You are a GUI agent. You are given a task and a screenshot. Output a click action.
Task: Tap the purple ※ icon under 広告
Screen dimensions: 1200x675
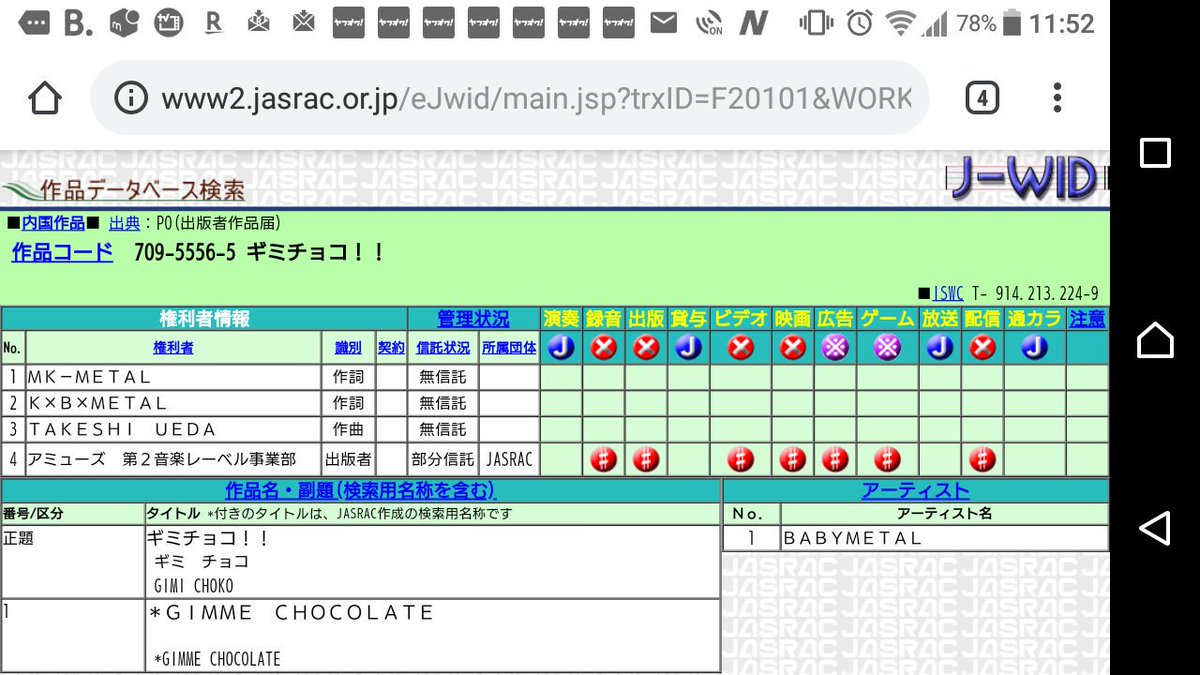pos(835,347)
